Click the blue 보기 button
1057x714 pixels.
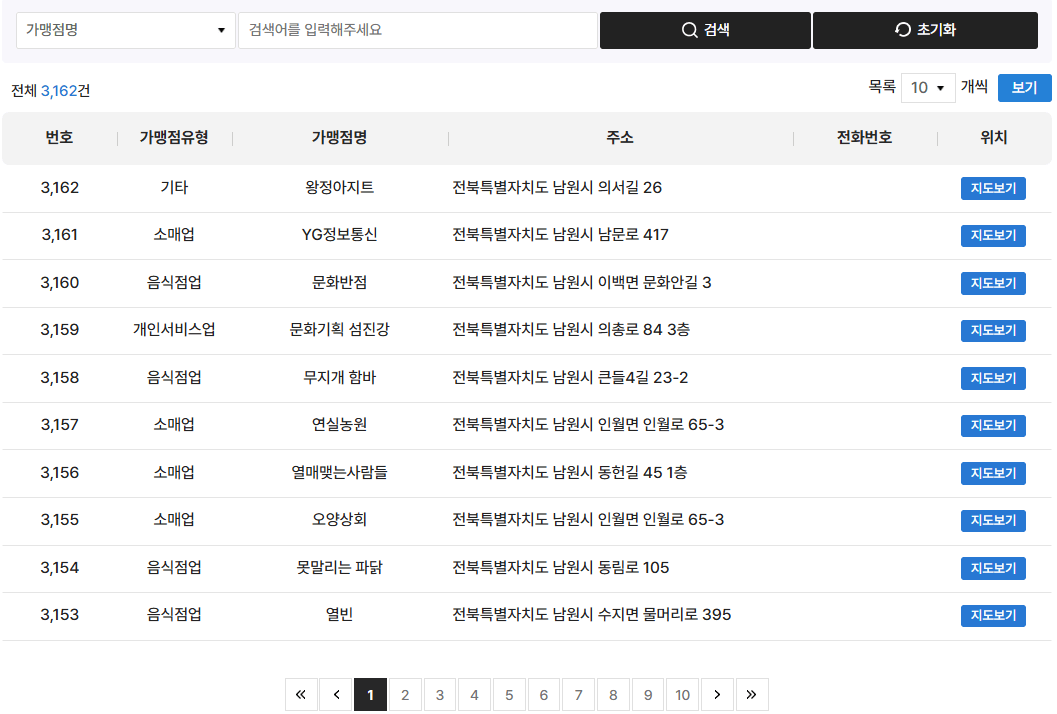1024,88
